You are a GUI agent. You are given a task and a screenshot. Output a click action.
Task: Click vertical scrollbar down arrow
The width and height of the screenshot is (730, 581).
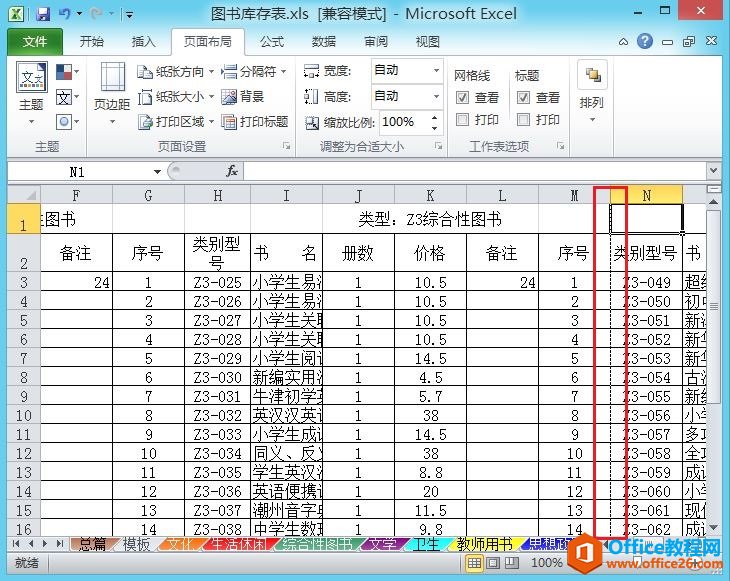pos(713,528)
